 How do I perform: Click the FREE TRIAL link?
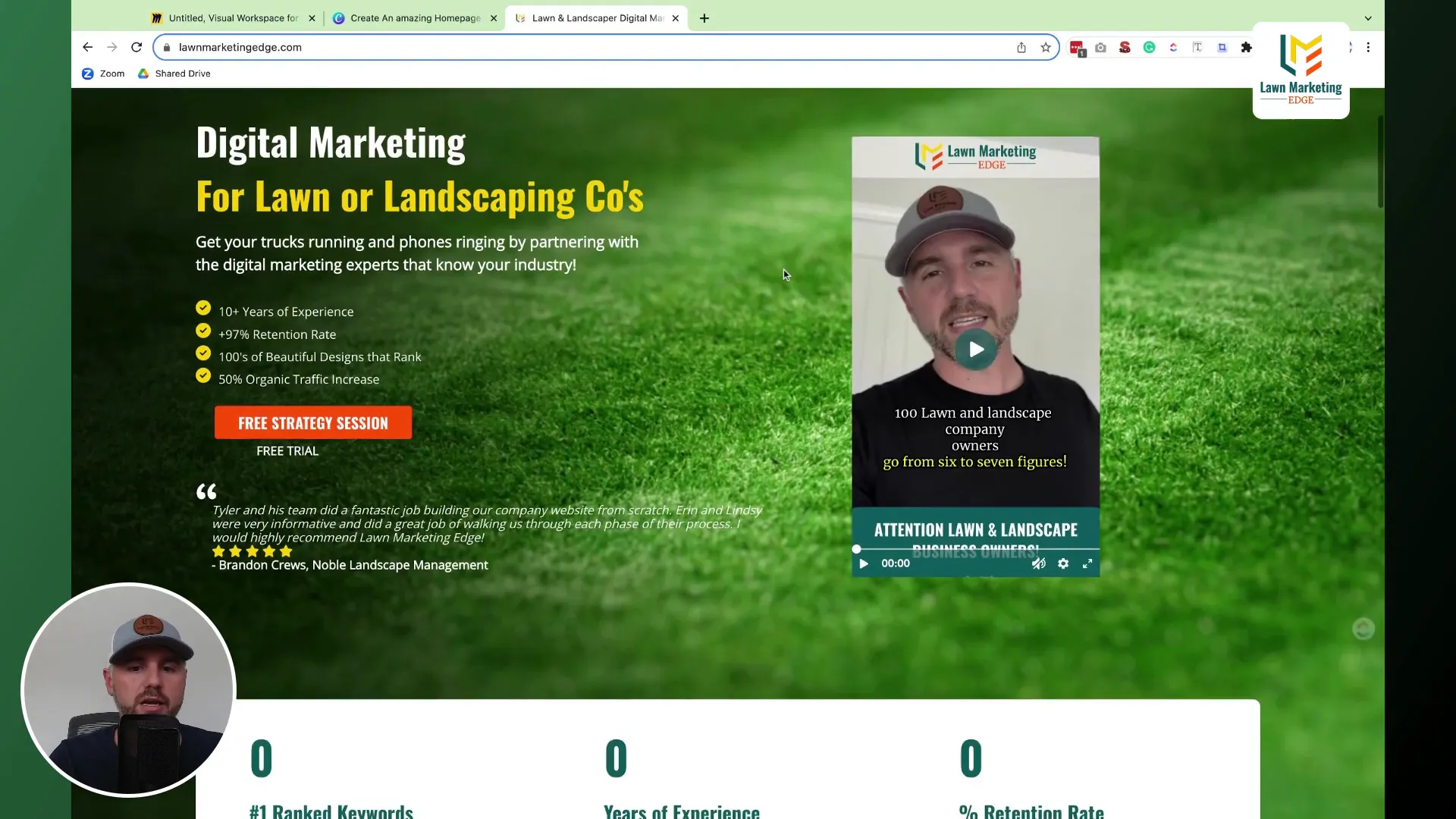287,450
